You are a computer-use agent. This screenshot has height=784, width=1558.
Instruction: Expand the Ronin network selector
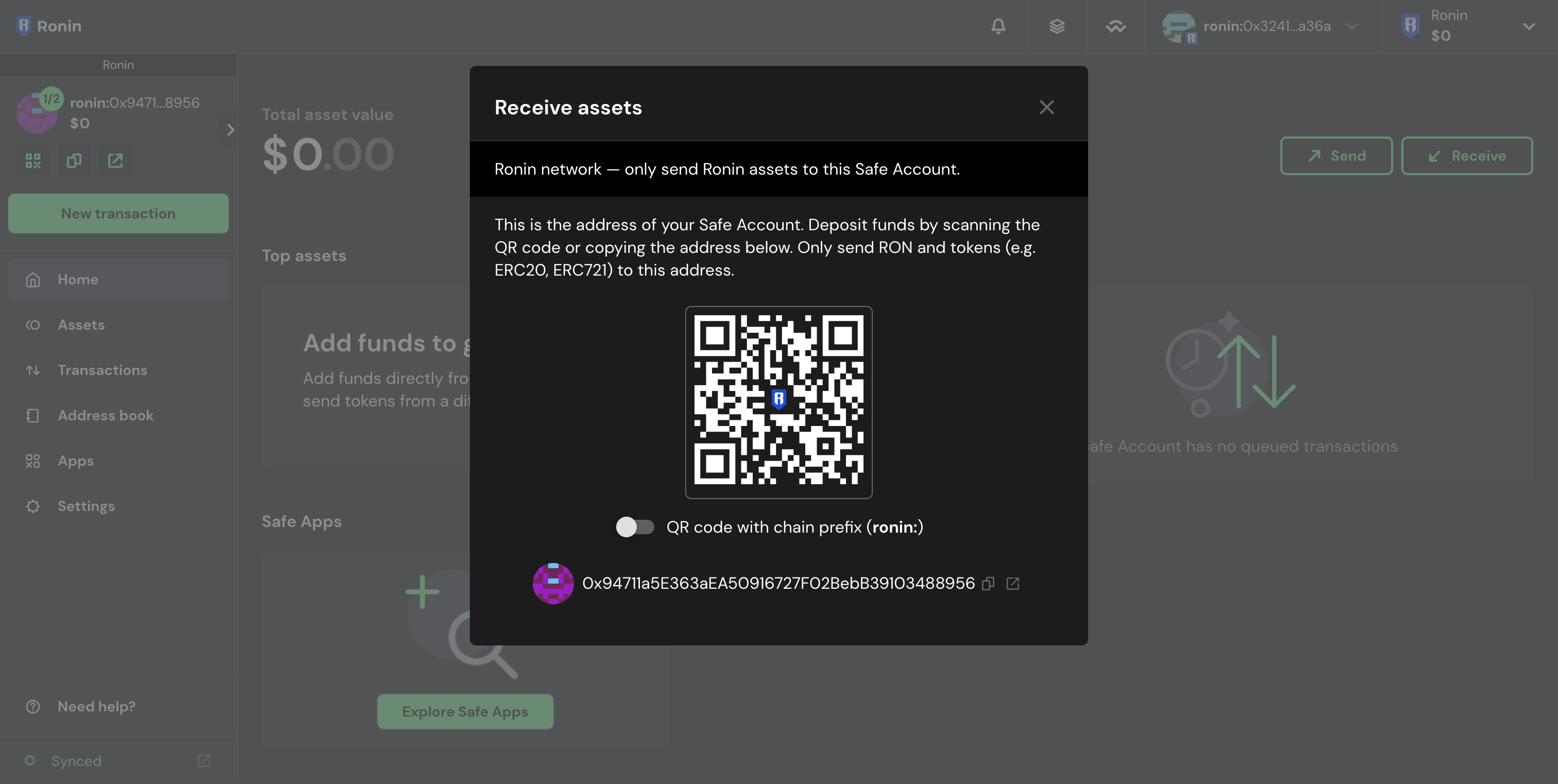tap(1529, 26)
